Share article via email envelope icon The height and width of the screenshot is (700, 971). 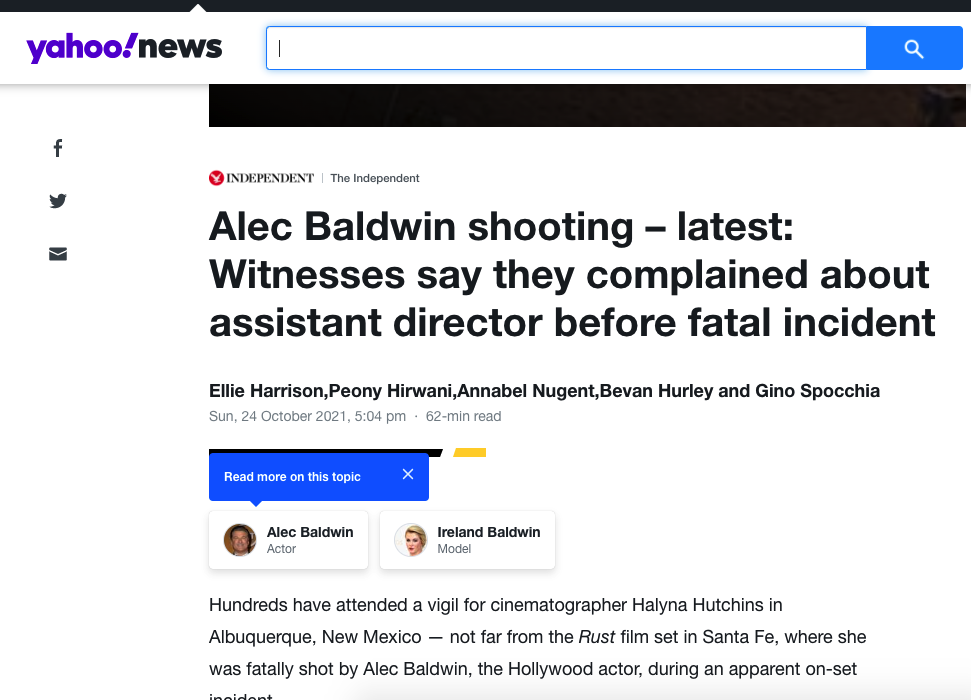click(x=58, y=254)
